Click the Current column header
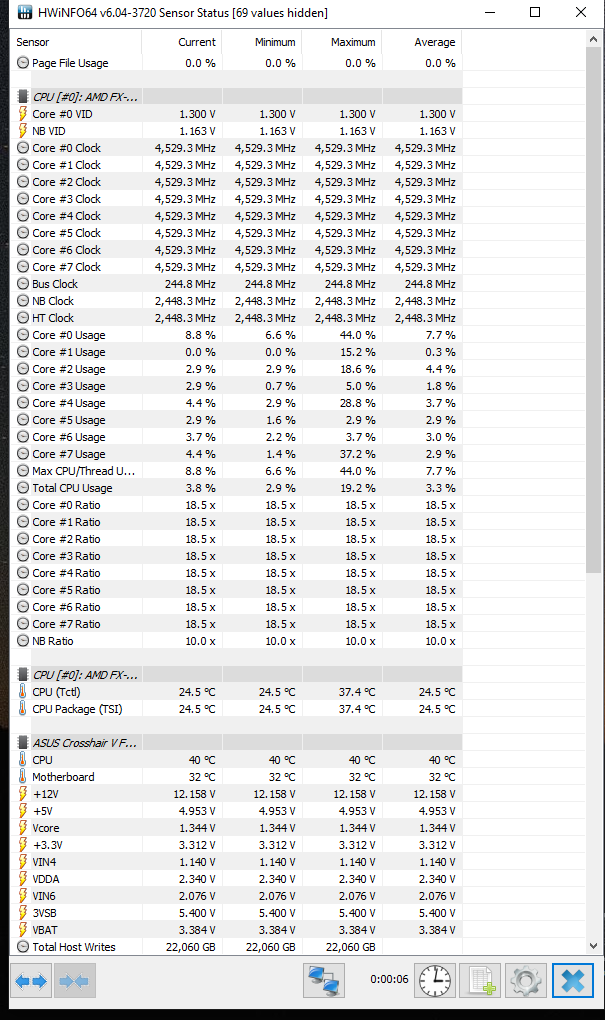Image resolution: width=605 pixels, height=1020 pixels. click(182, 42)
